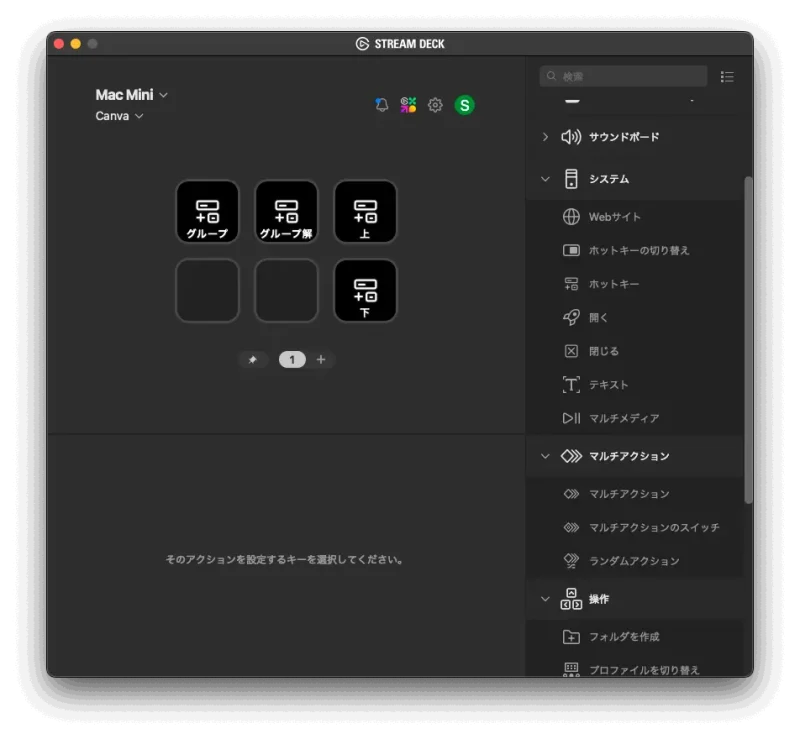Select the 上 hotkey key
The image size is (800, 739).
[x=365, y=211]
